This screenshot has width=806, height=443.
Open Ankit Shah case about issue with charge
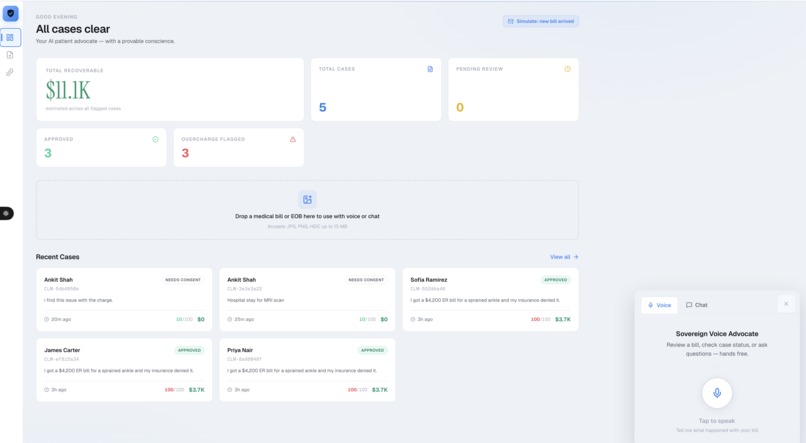(x=124, y=299)
